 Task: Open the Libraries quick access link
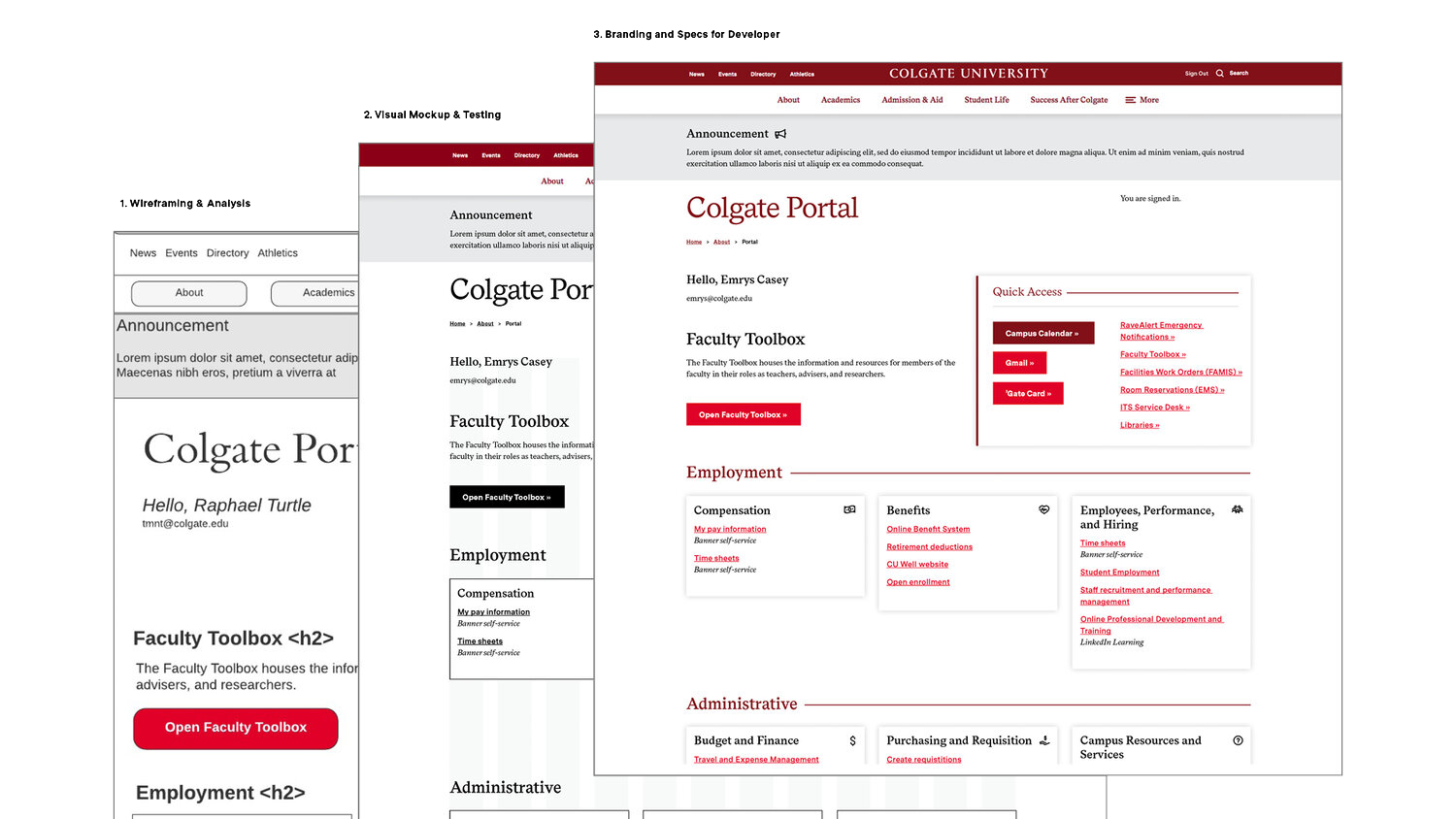click(x=1140, y=425)
